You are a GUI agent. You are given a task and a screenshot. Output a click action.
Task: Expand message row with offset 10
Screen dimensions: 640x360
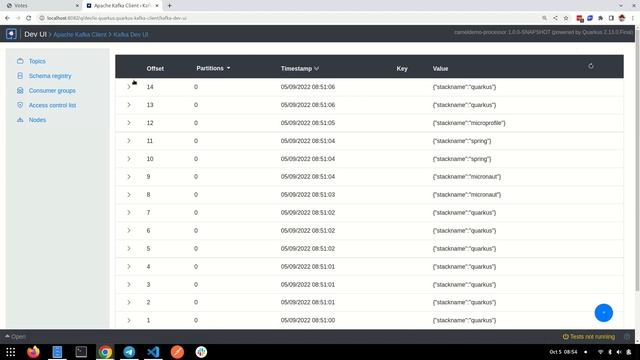(x=129, y=159)
